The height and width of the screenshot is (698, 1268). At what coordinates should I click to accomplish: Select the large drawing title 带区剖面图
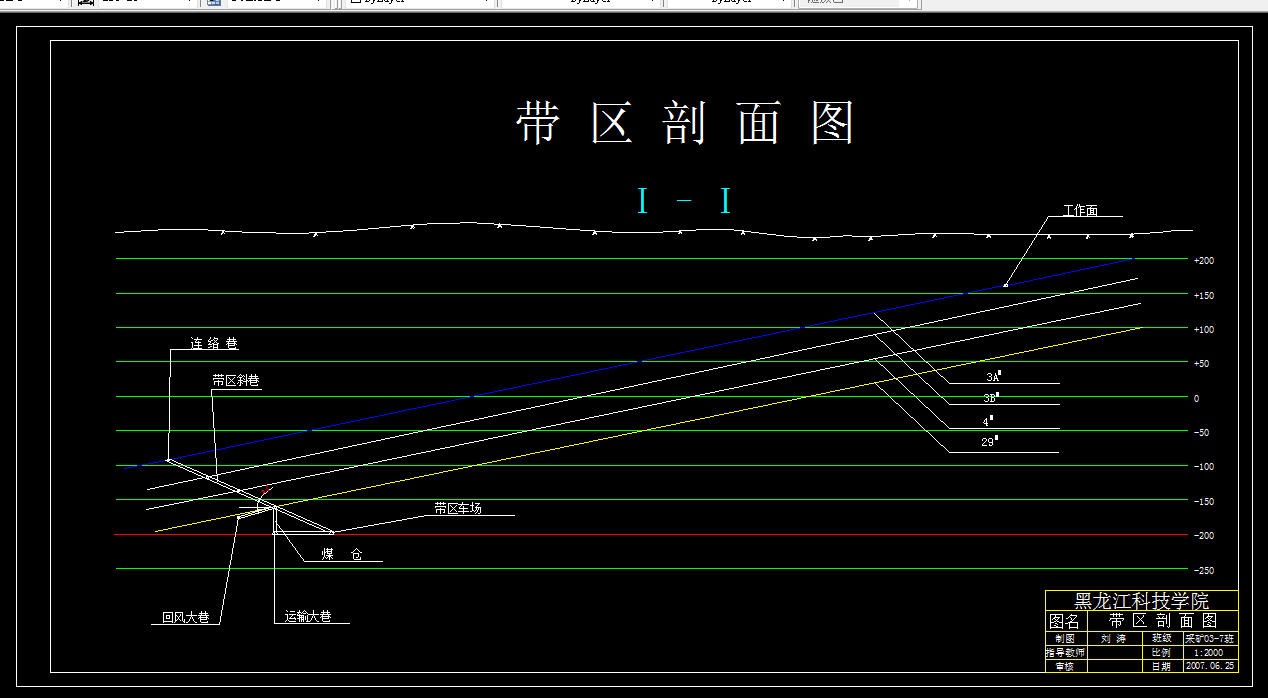pyautogui.click(x=686, y=124)
